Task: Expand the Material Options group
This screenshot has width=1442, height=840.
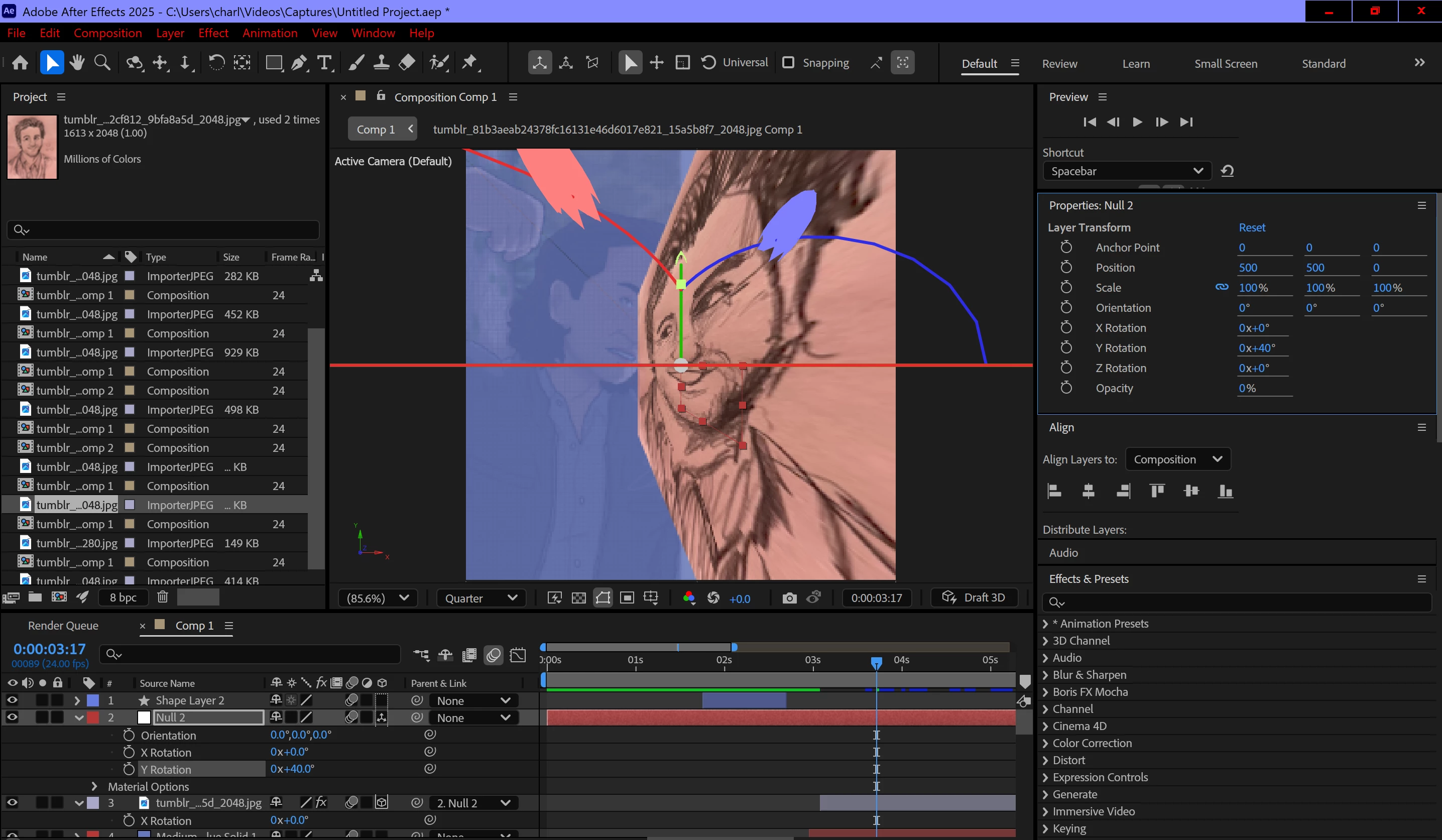Action: [x=94, y=786]
